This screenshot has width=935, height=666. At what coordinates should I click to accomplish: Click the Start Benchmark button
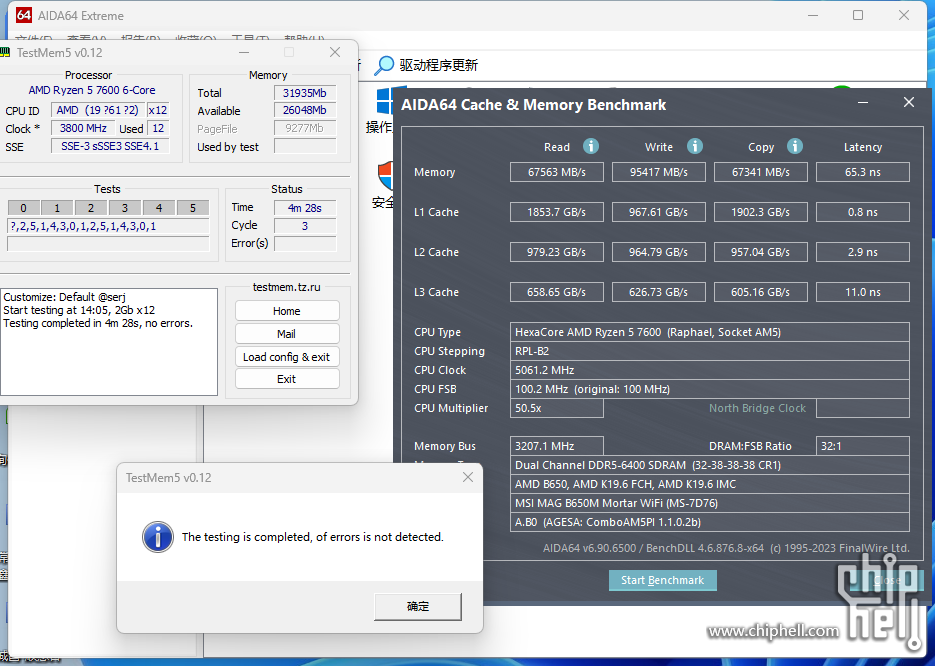click(662, 580)
